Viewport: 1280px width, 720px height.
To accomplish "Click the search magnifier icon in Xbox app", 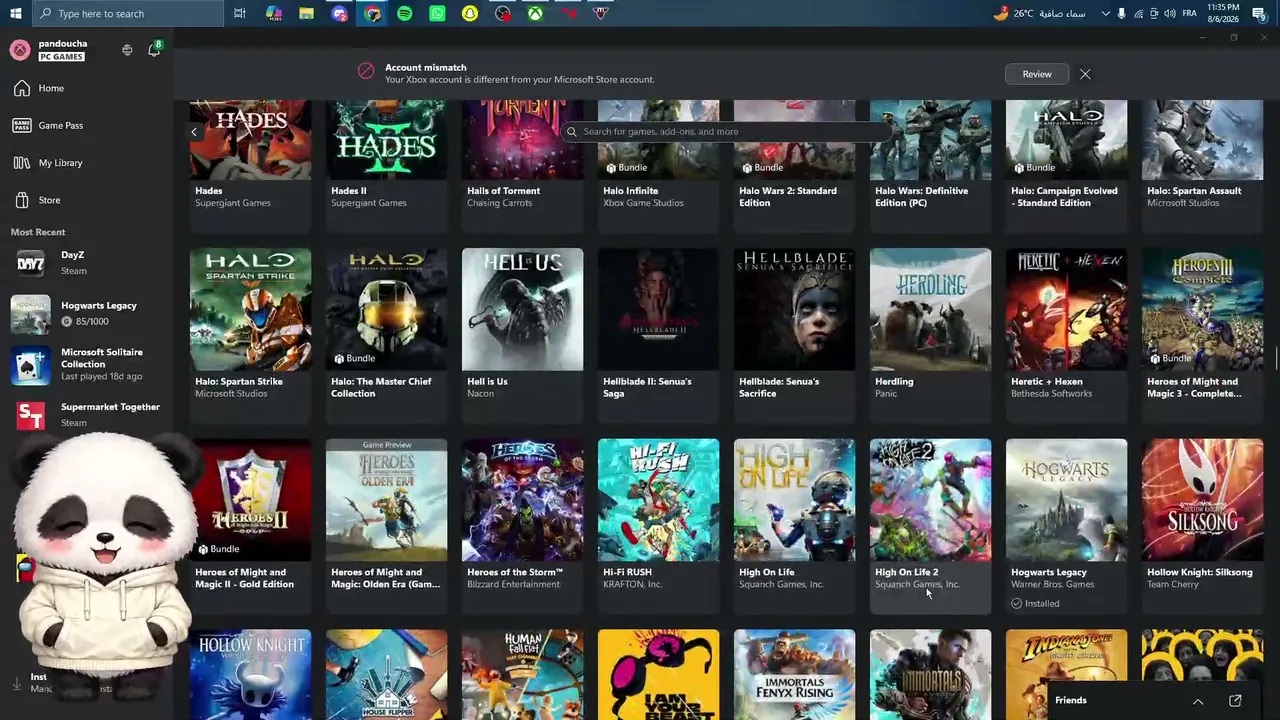I will tap(572, 131).
